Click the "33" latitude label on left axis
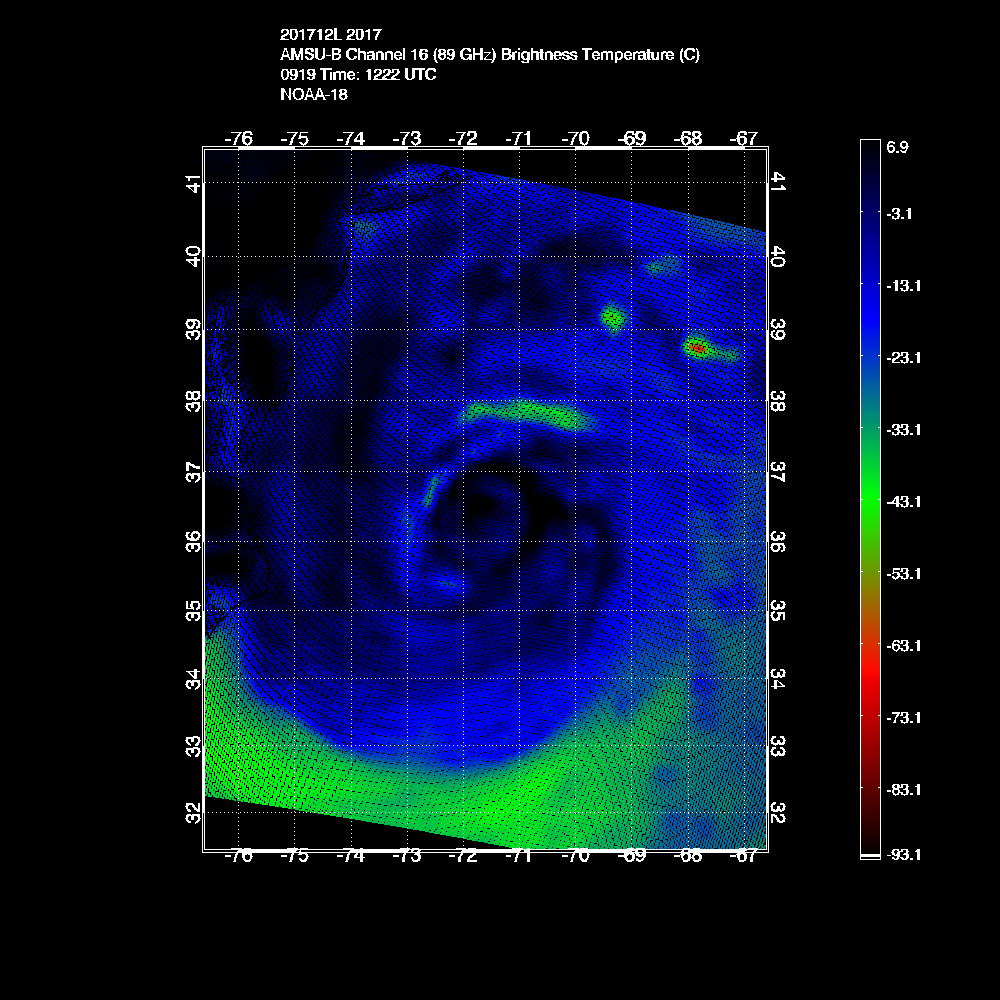This screenshot has height=1000, width=1000. tap(193, 746)
